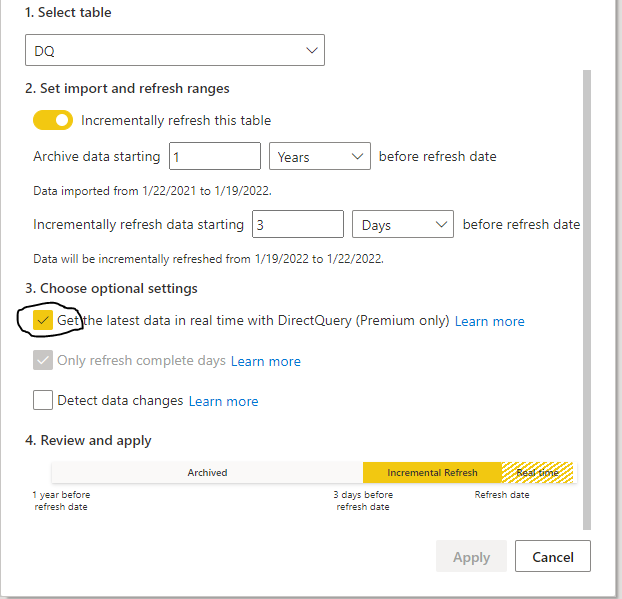Enable the Detect data changes checkbox

pyautogui.click(x=43, y=401)
